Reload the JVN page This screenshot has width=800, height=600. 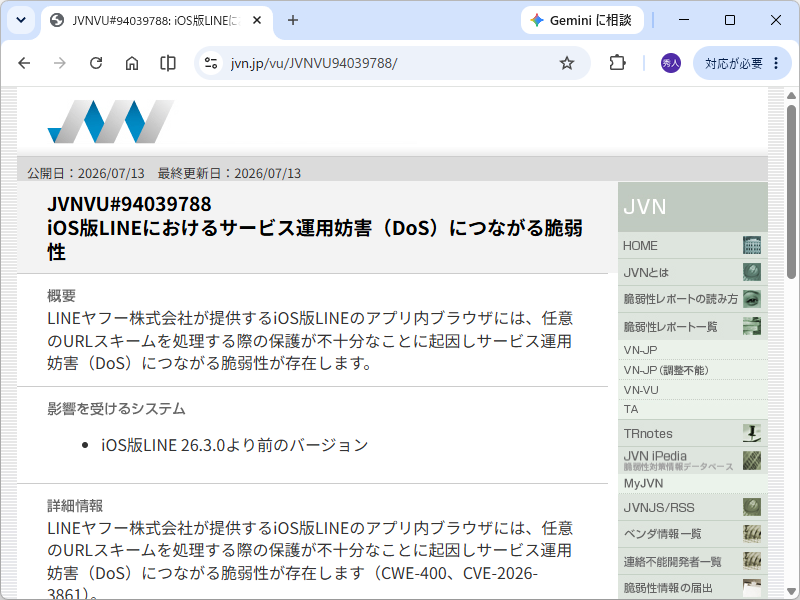coord(96,63)
